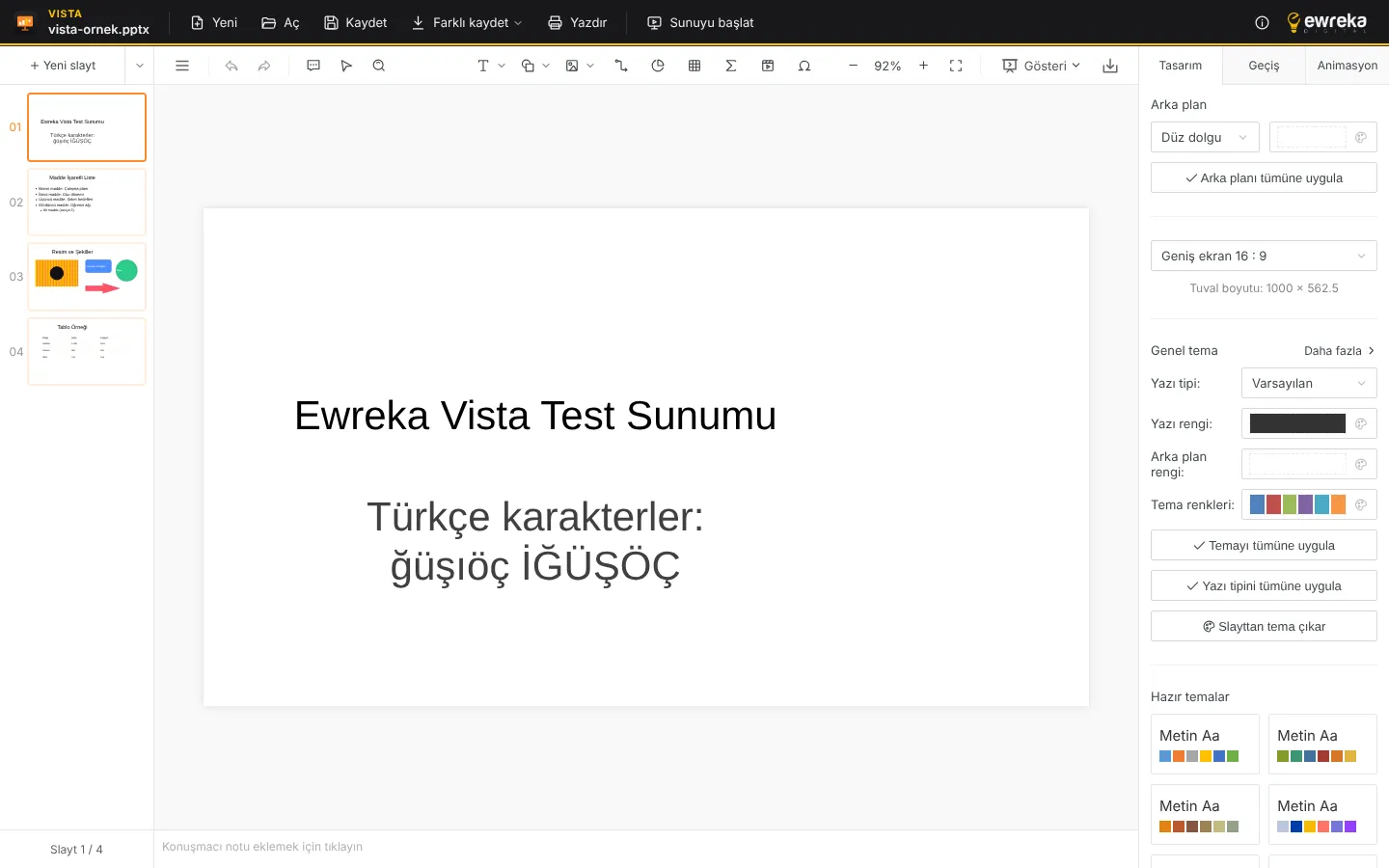Viewport: 1389px width, 868px height.
Task: Click the Arka plan fill color swatch
Action: click(1312, 137)
